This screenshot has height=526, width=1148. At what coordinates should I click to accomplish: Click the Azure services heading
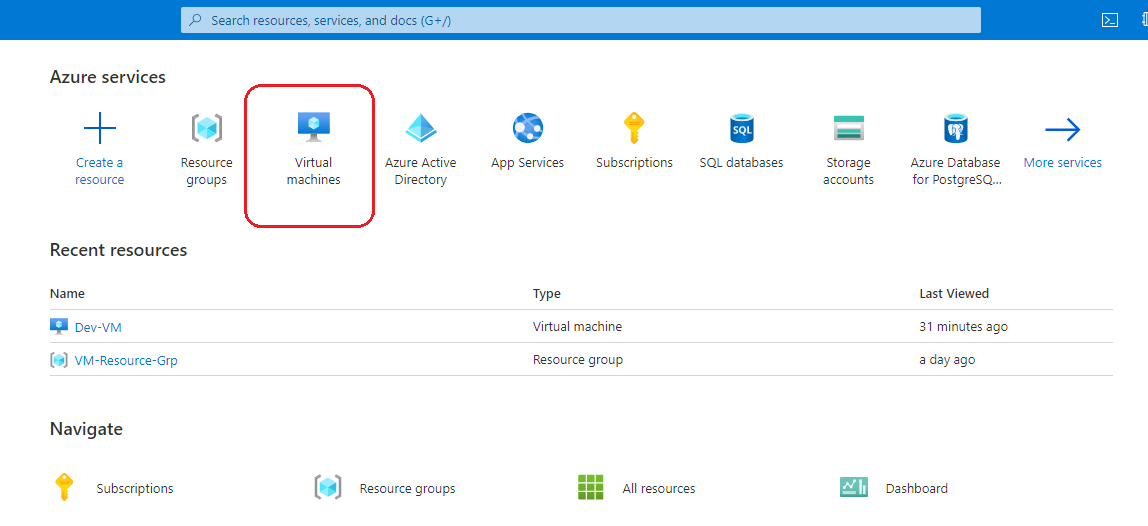(x=108, y=77)
